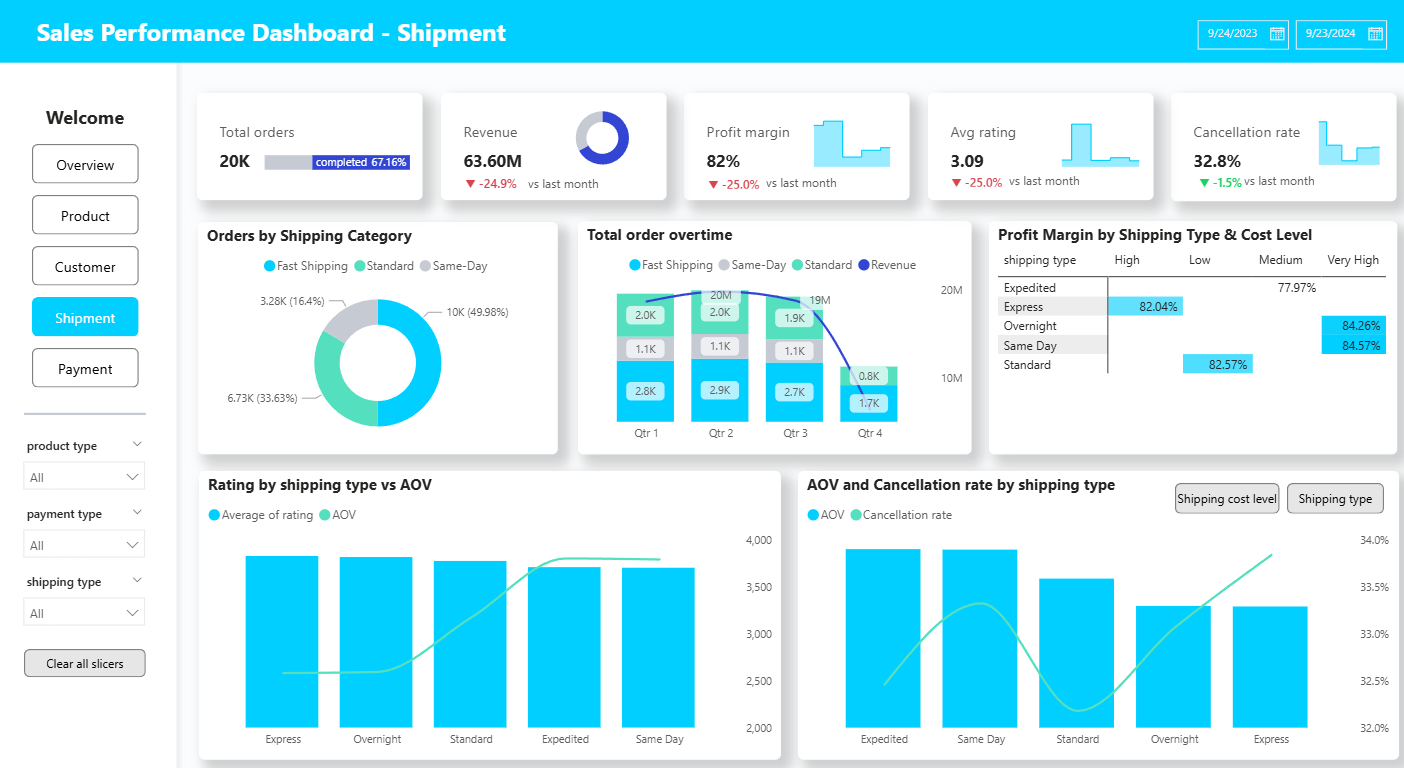Expand the product type dropdown
This screenshot has height=768, width=1404.
(x=85, y=477)
